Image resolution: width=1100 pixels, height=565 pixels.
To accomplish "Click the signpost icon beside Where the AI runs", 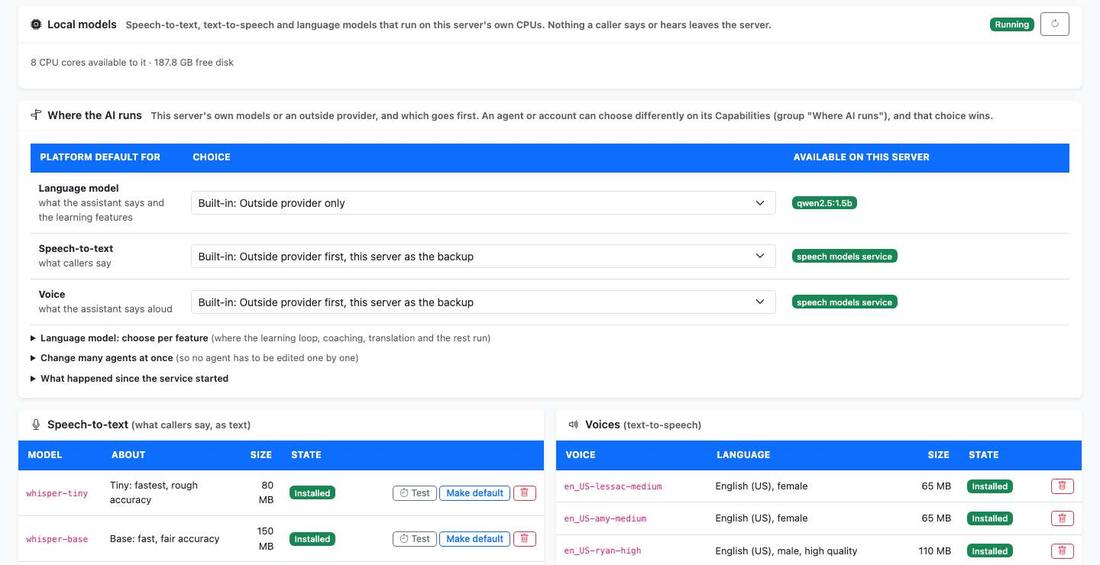I will click(36, 115).
